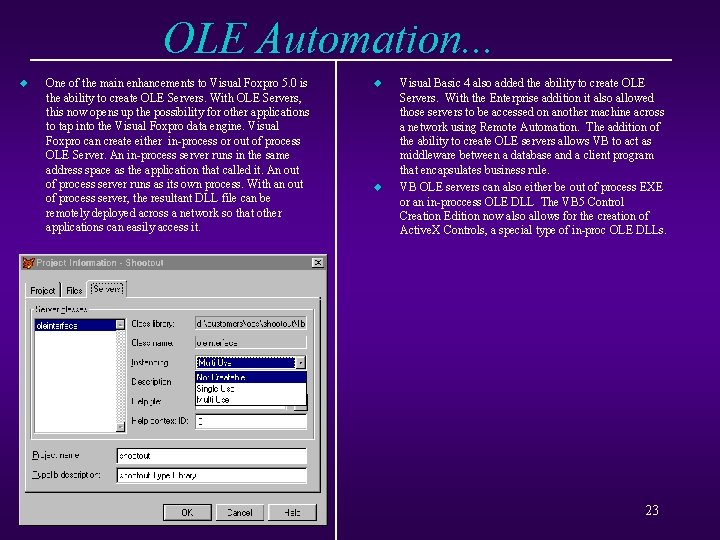The height and width of the screenshot is (540, 720).
Task: Close the Project Information dialog
Action: tap(317, 262)
